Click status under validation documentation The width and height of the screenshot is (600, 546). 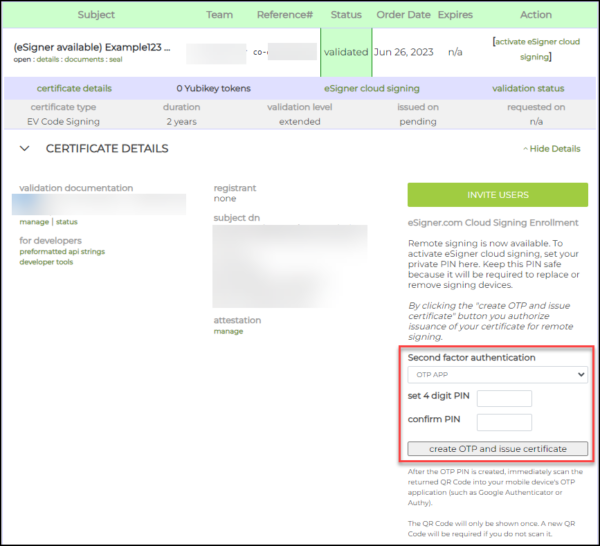pos(66,222)
